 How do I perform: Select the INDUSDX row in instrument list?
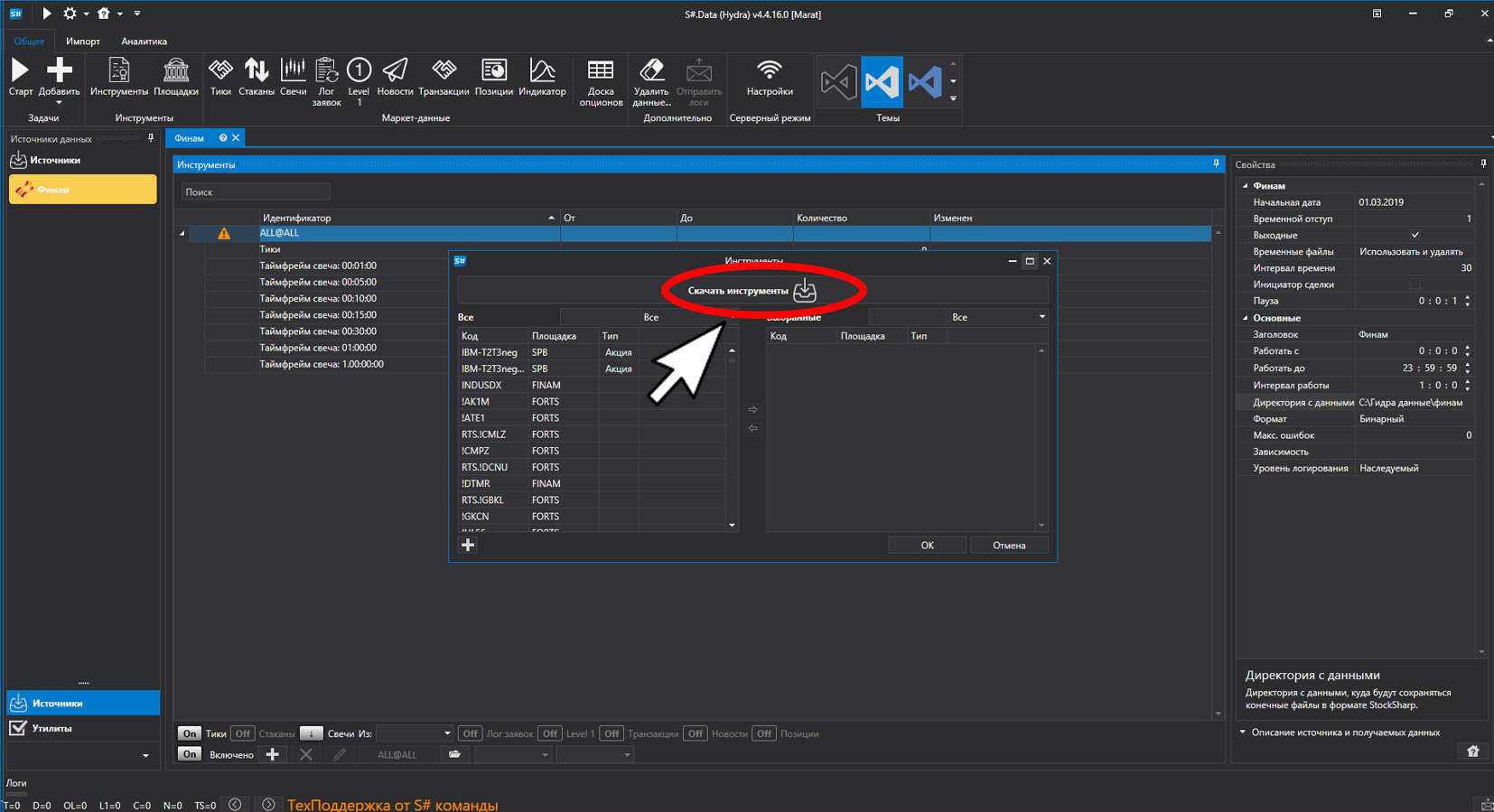pos(593,385)
